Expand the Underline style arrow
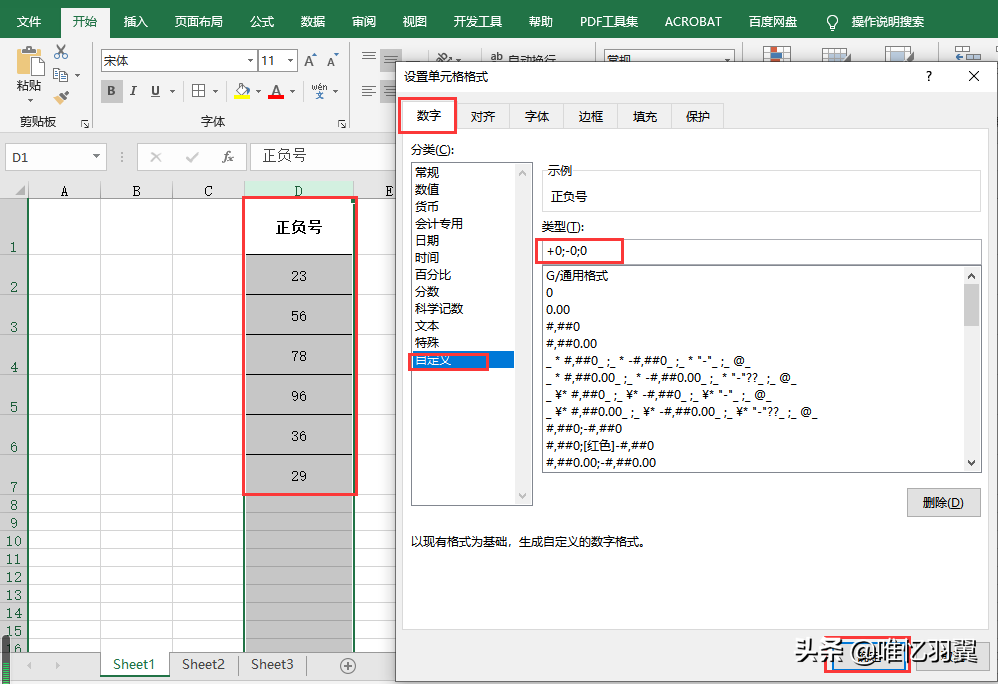The height and width of the screenshot is (684, 998). point(172,91)
